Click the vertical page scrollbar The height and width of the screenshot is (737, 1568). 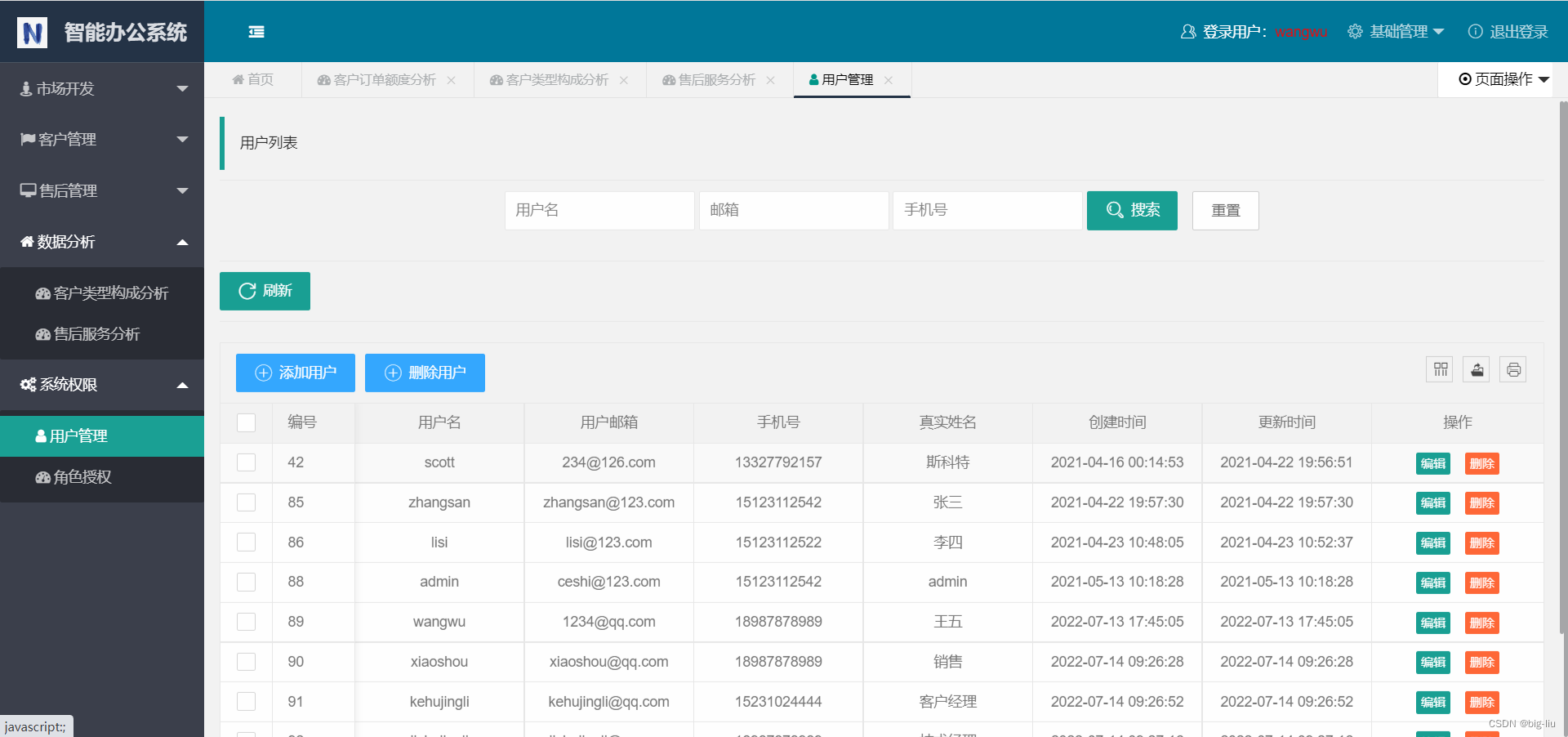tap(1563, 368)
